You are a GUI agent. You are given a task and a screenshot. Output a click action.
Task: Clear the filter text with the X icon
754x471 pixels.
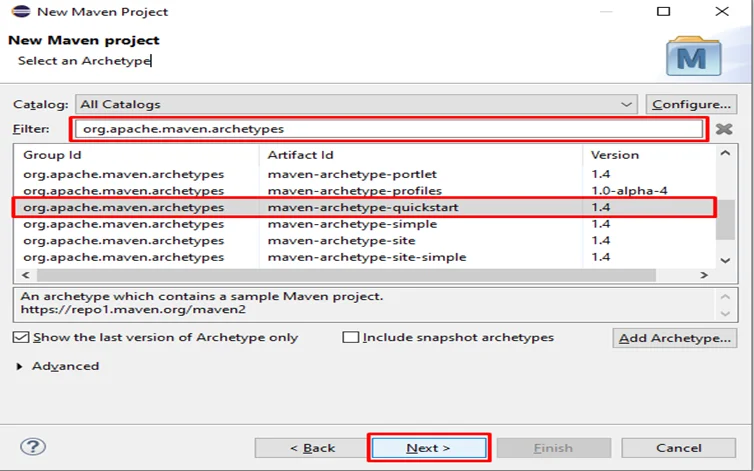724,129
